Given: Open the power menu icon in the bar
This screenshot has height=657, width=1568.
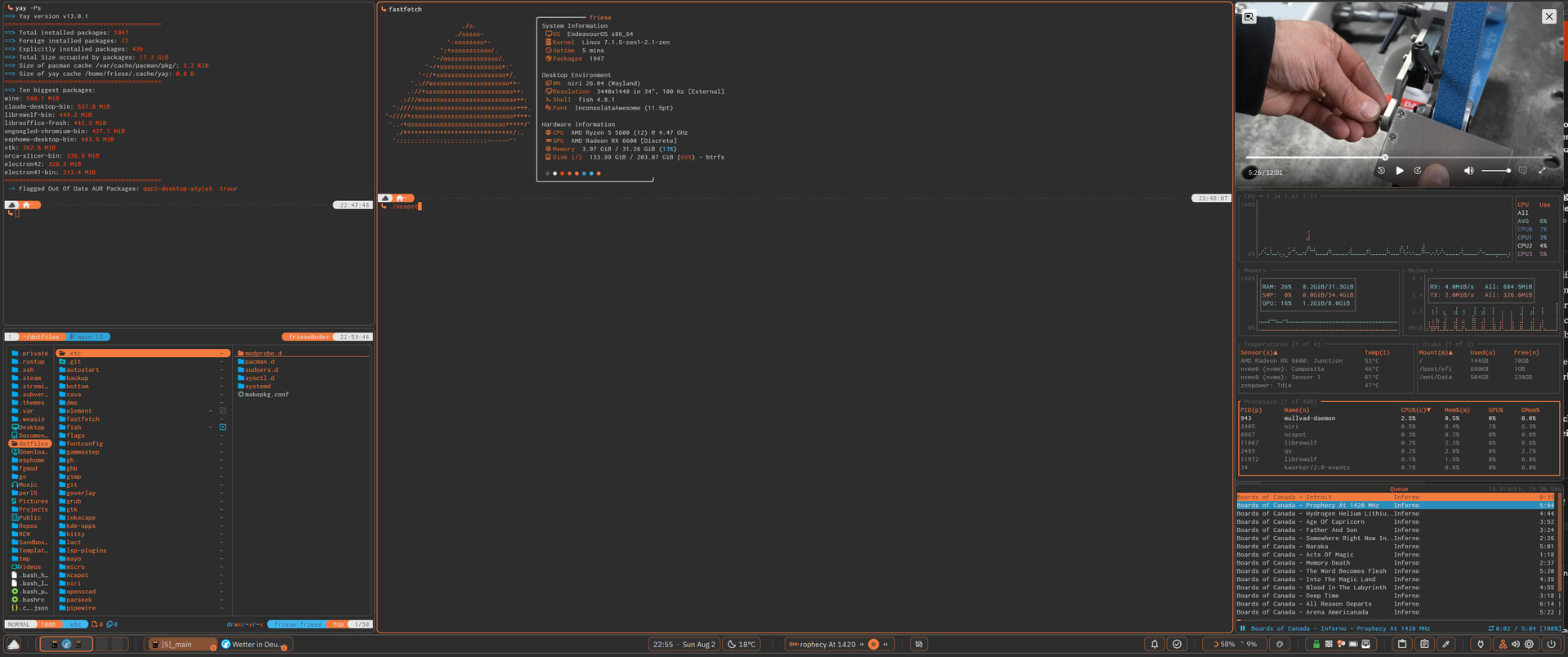Looking at the screenshot, I should 1551,644.
